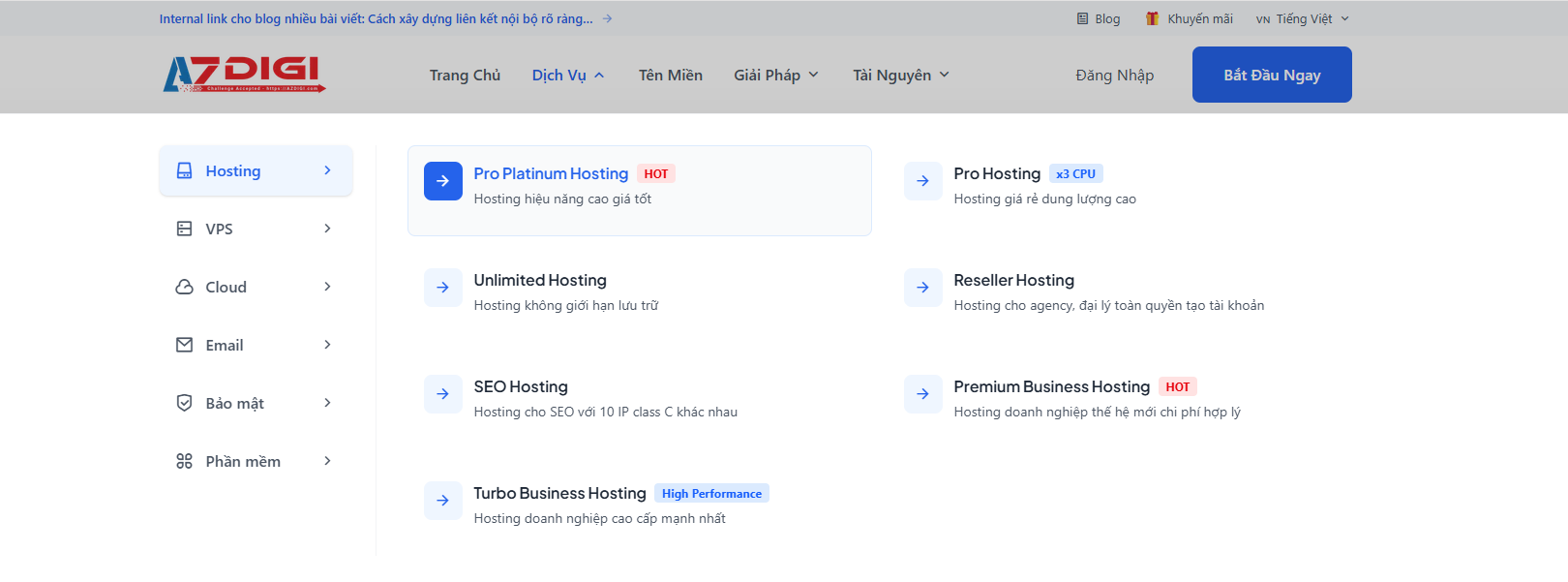This screenshot has width=1568, height=582.
Task: Click "Hosting cho agency, đại lý" description
Action: [x=1109, y=305]
